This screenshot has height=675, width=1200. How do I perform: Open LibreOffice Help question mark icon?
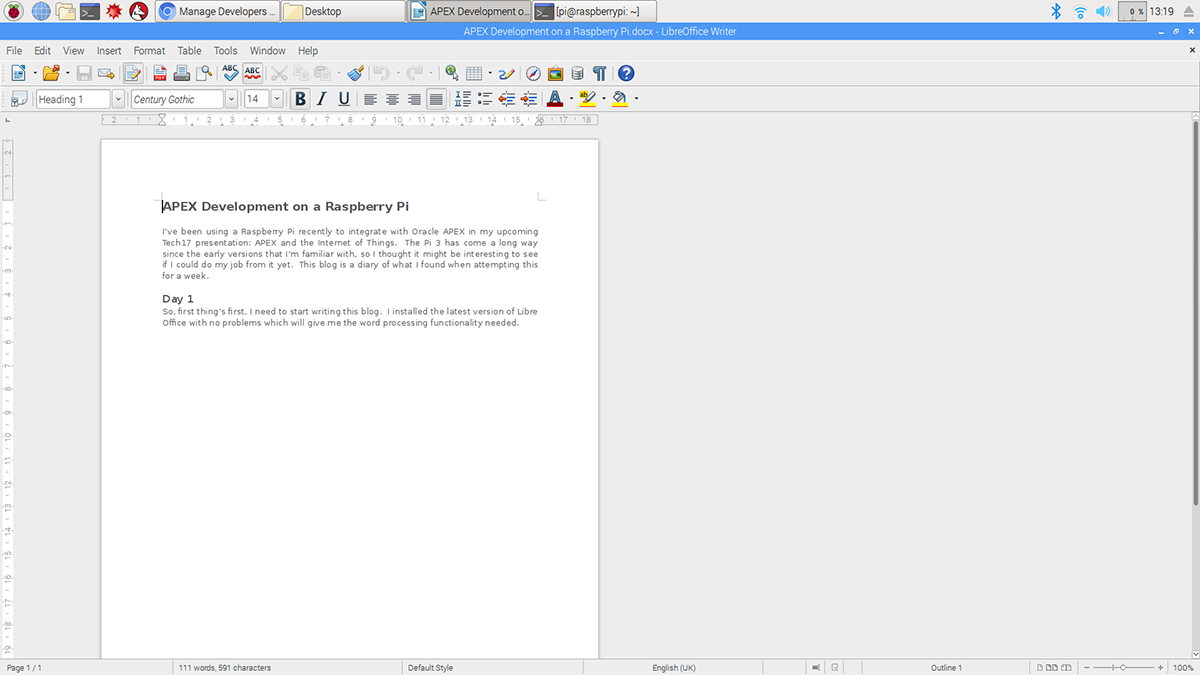pos(626,73)
